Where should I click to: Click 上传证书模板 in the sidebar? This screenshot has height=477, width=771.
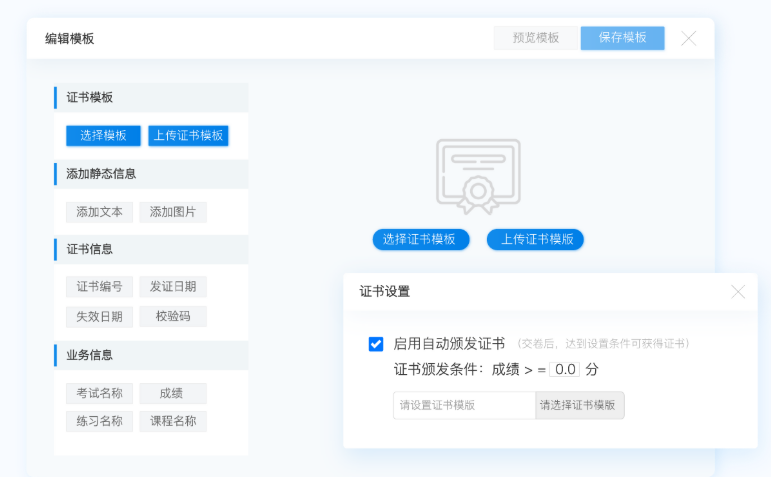click(x=189, y=136)
